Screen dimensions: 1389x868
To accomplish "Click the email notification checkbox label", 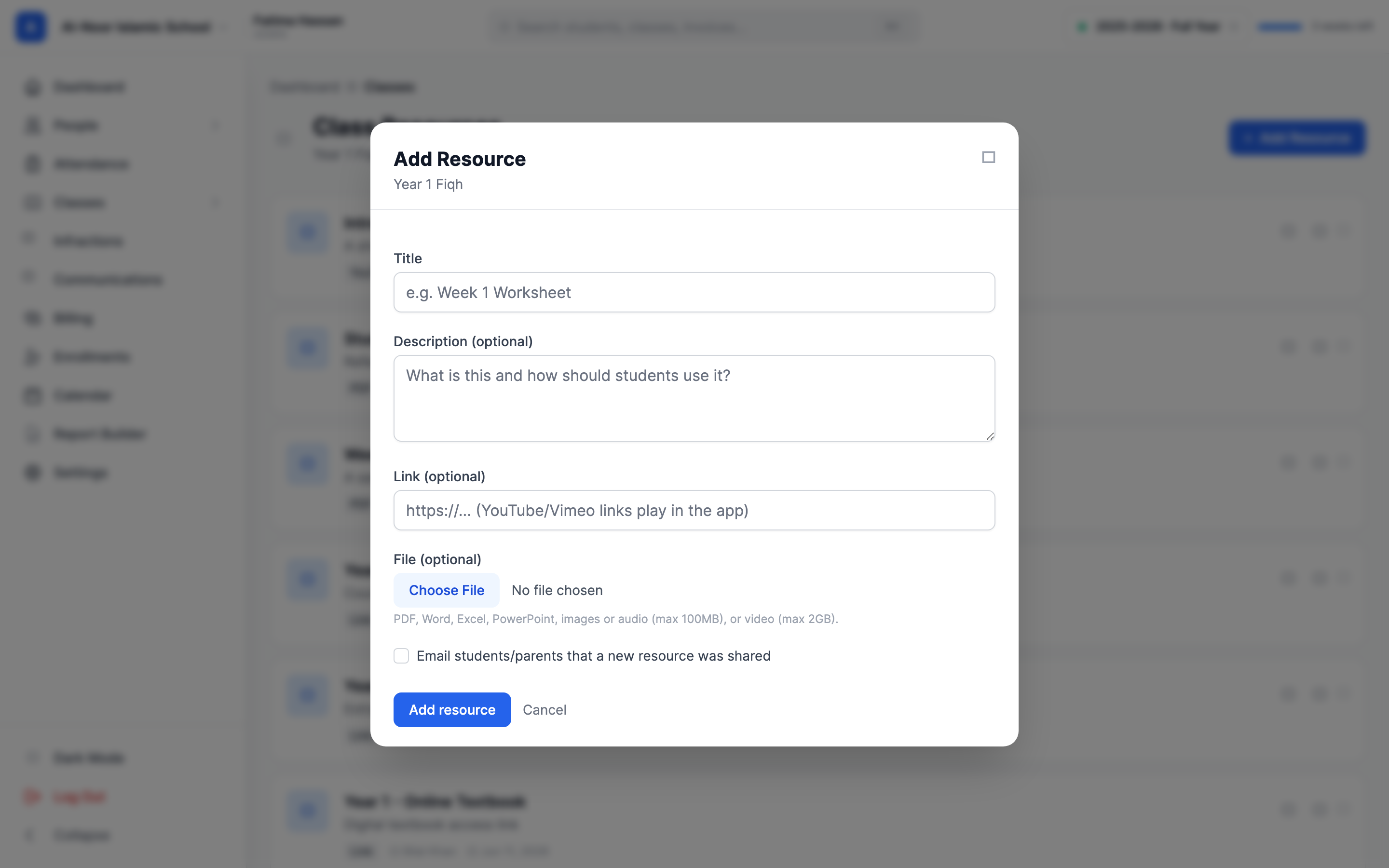I will pyautogui.click(x=593, y=656).
